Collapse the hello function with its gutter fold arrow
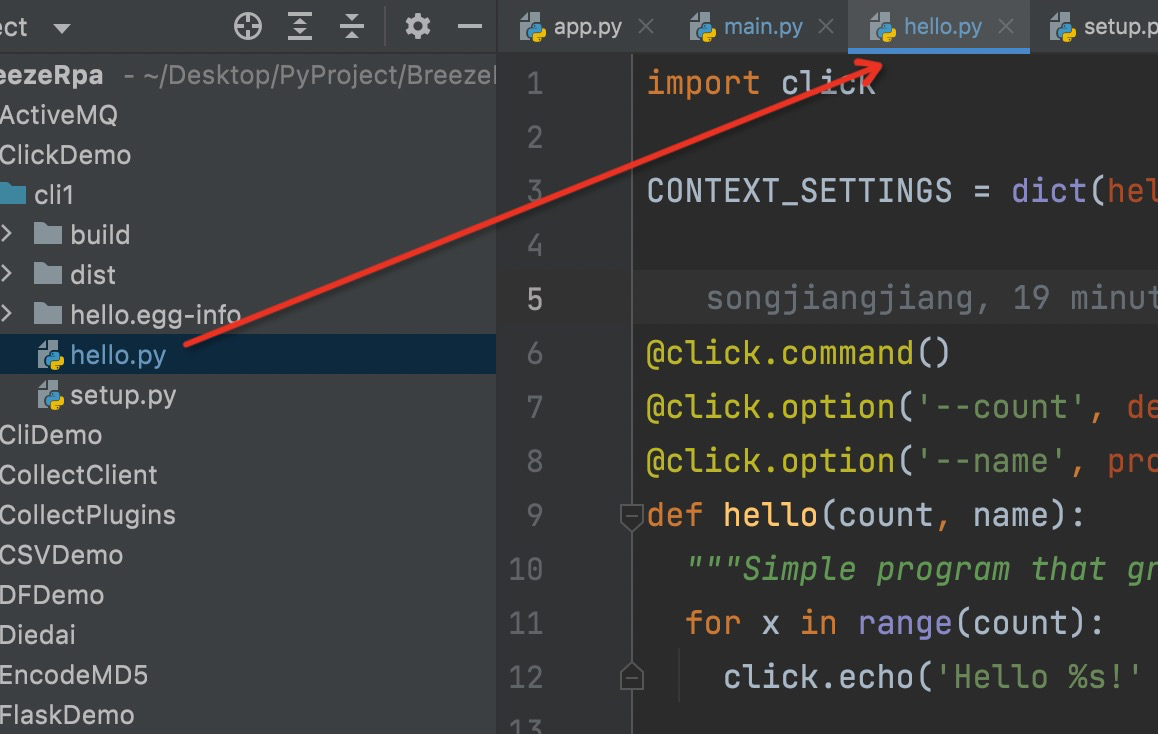Image resolution: width=1158 pixels, height=734 pixels. 631,514
